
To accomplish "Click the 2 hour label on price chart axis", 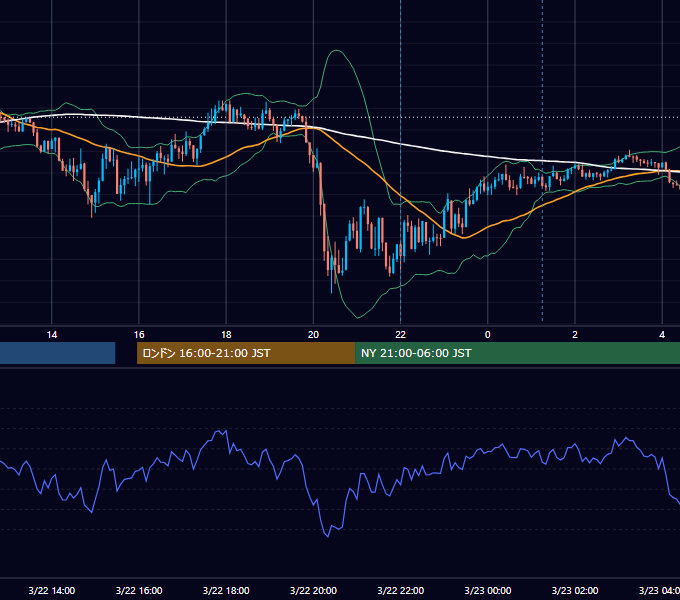I will pyautogui.click(x=575, y=335).
